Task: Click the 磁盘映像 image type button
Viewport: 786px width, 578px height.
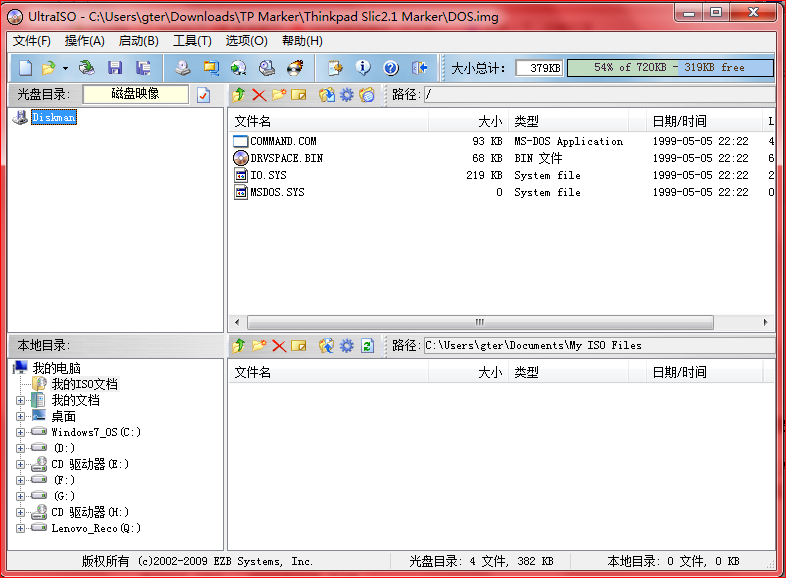Action: coord(135,94)
